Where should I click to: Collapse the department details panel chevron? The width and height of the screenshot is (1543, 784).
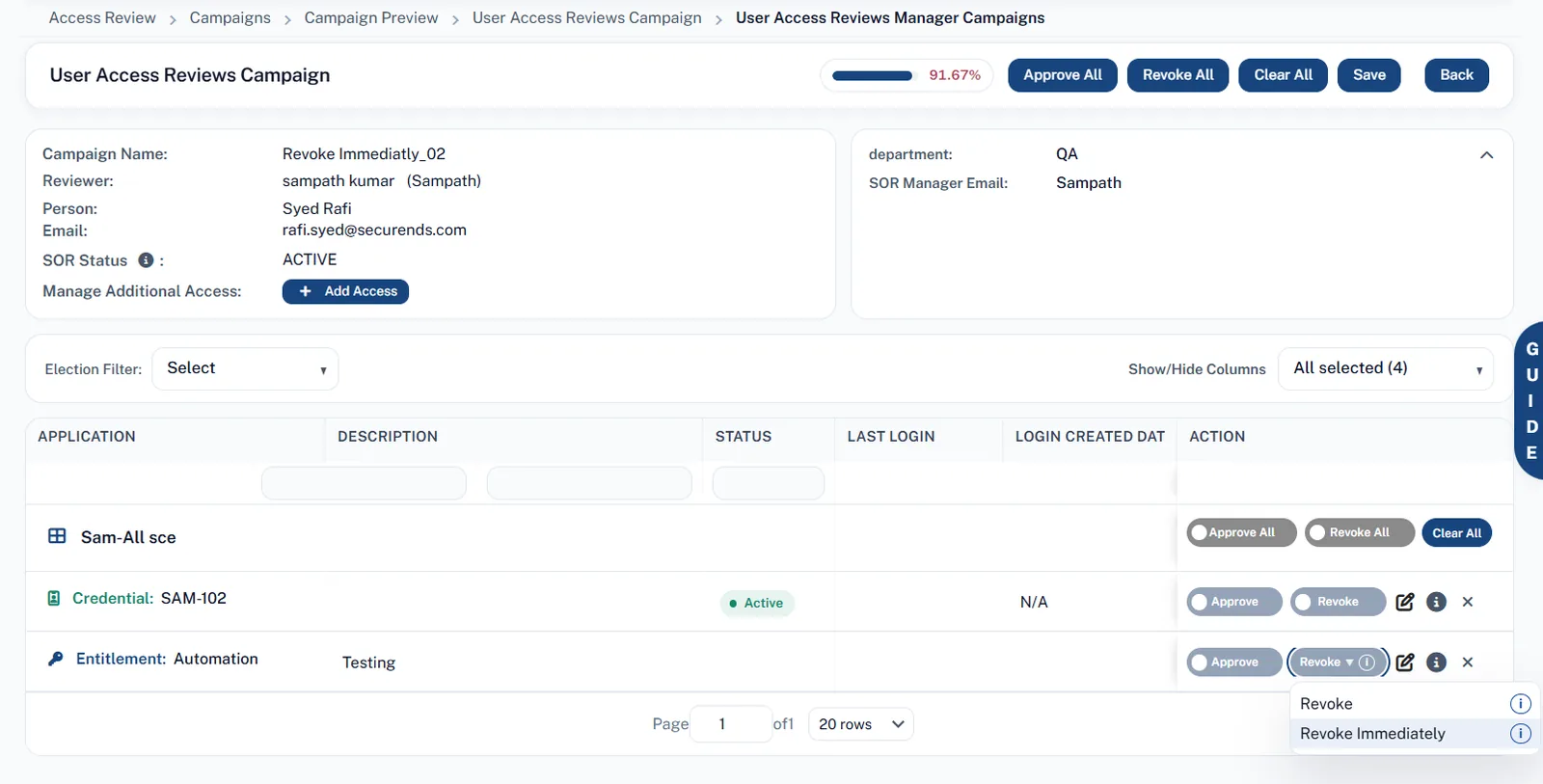point(1486,155)
